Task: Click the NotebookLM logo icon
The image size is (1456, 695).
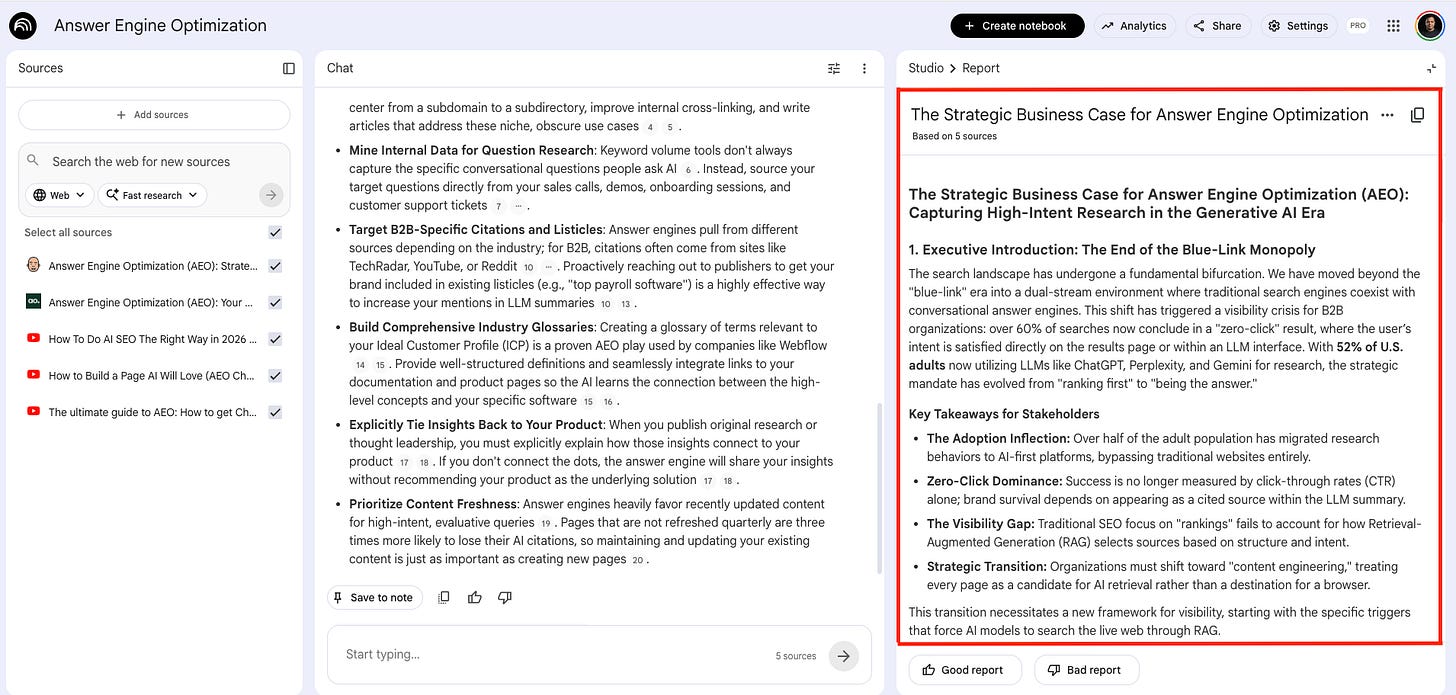Action: pyautogui.click(x=23, y=25)
